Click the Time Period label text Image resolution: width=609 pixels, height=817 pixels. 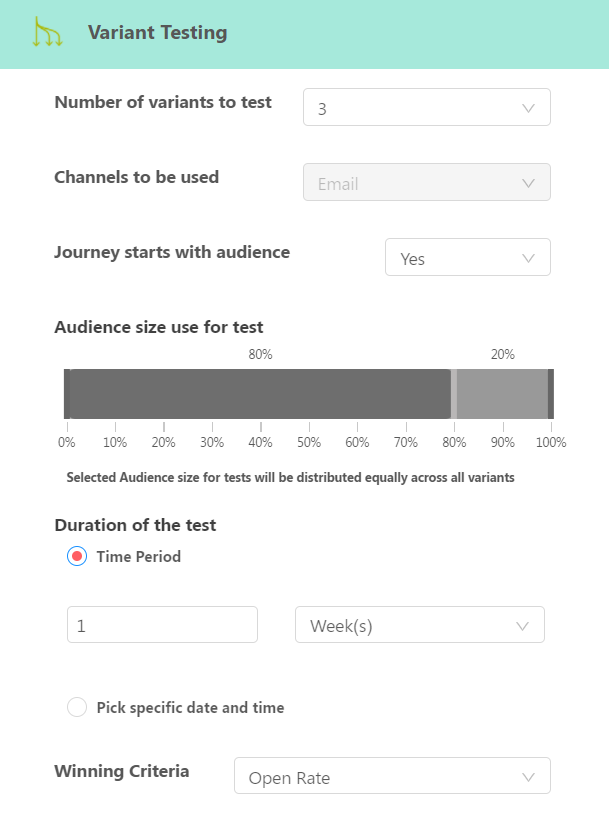[139, 556]
